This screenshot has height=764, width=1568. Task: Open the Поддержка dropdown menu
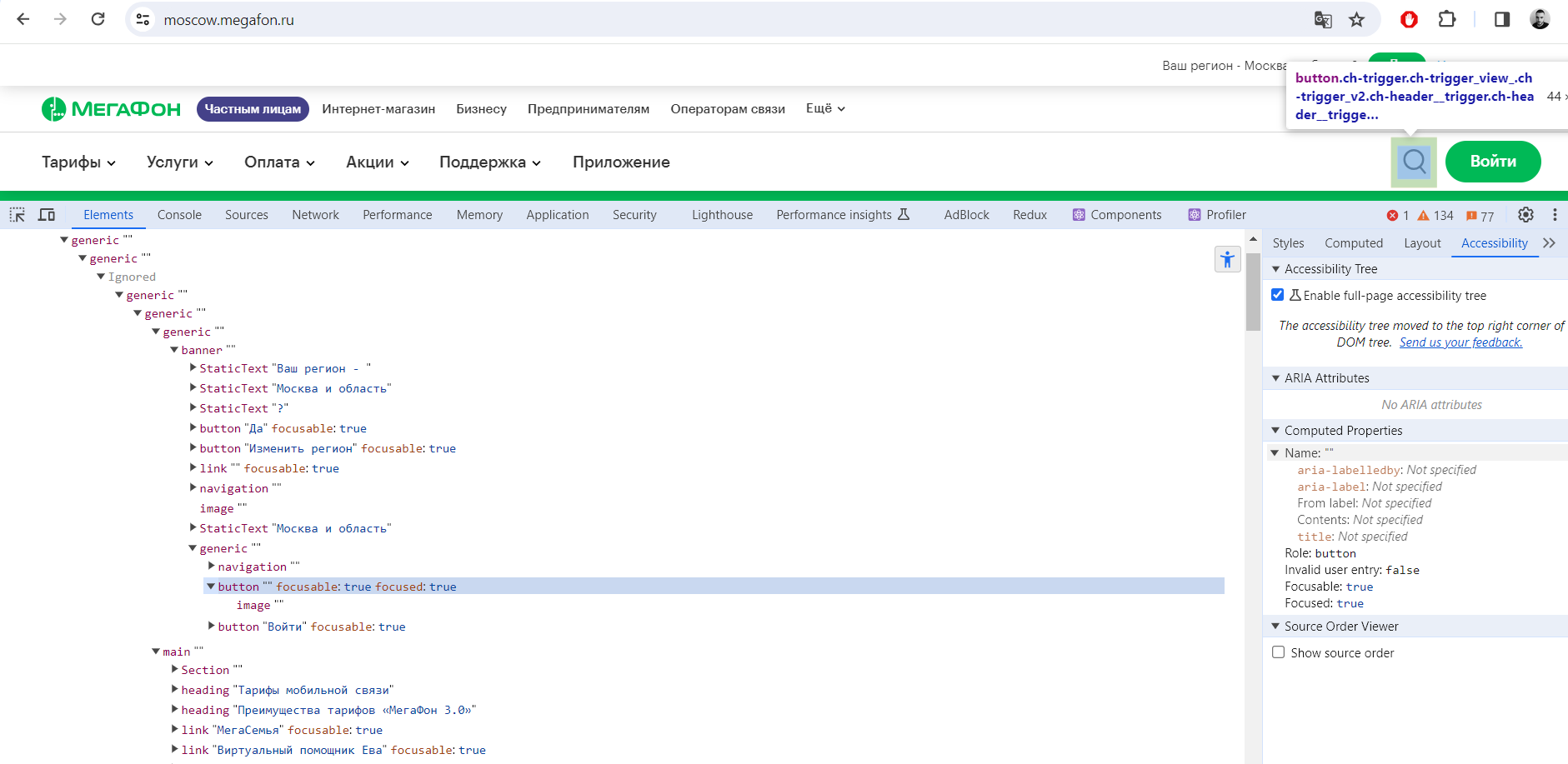tap(490, 162)
